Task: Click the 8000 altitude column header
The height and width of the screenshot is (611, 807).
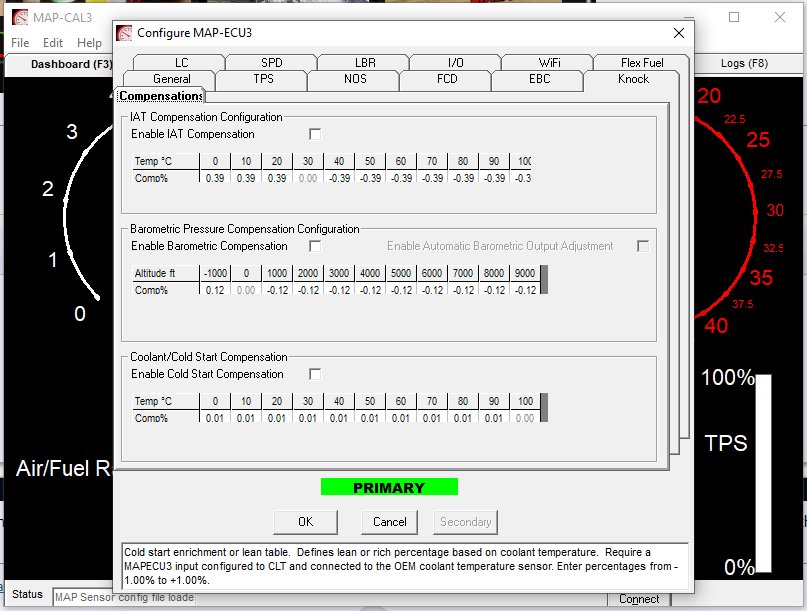Action: point(494,273)
